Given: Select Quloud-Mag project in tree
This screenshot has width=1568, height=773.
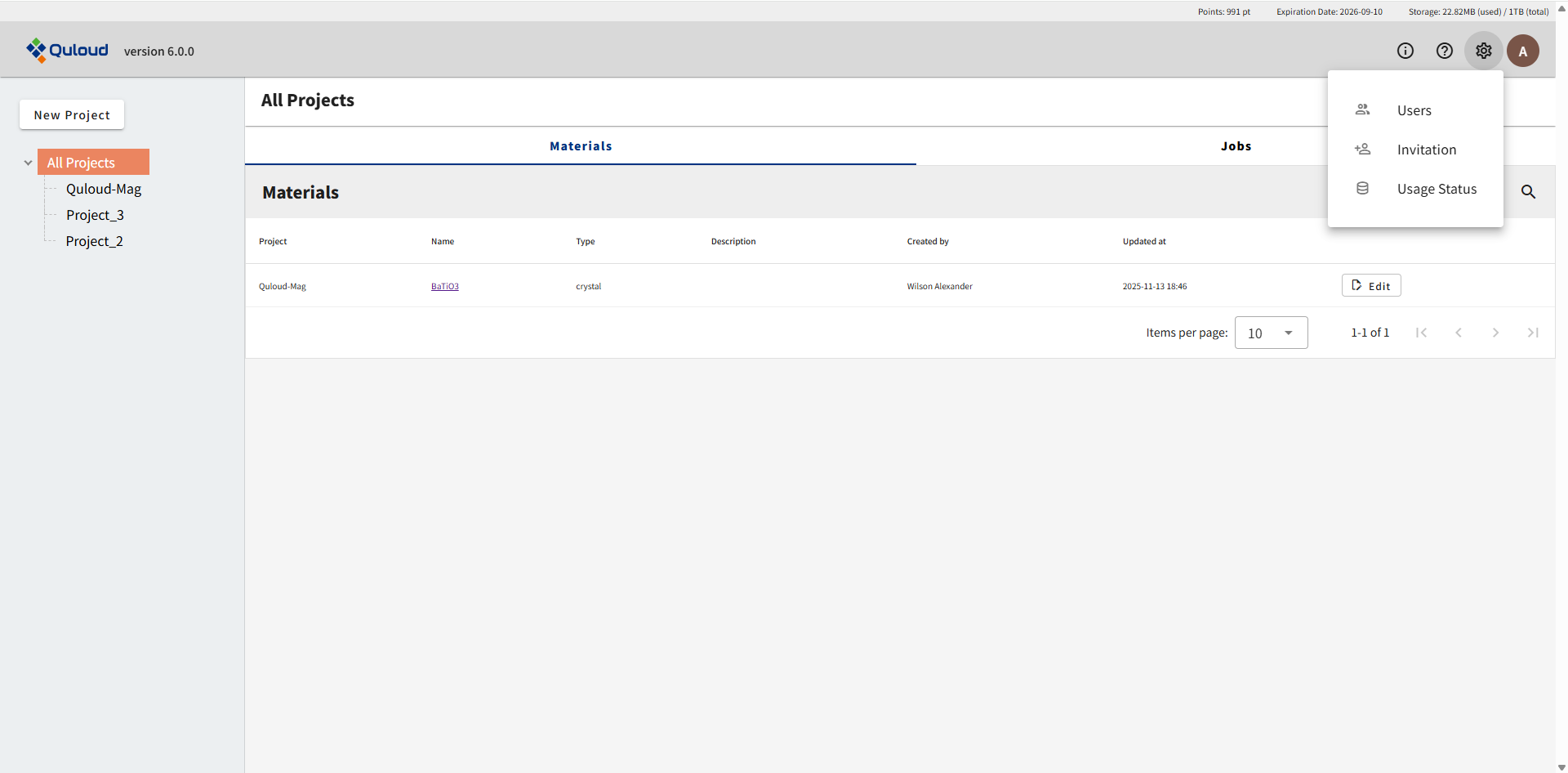Looking at the screenshot, I should point(104,189).
